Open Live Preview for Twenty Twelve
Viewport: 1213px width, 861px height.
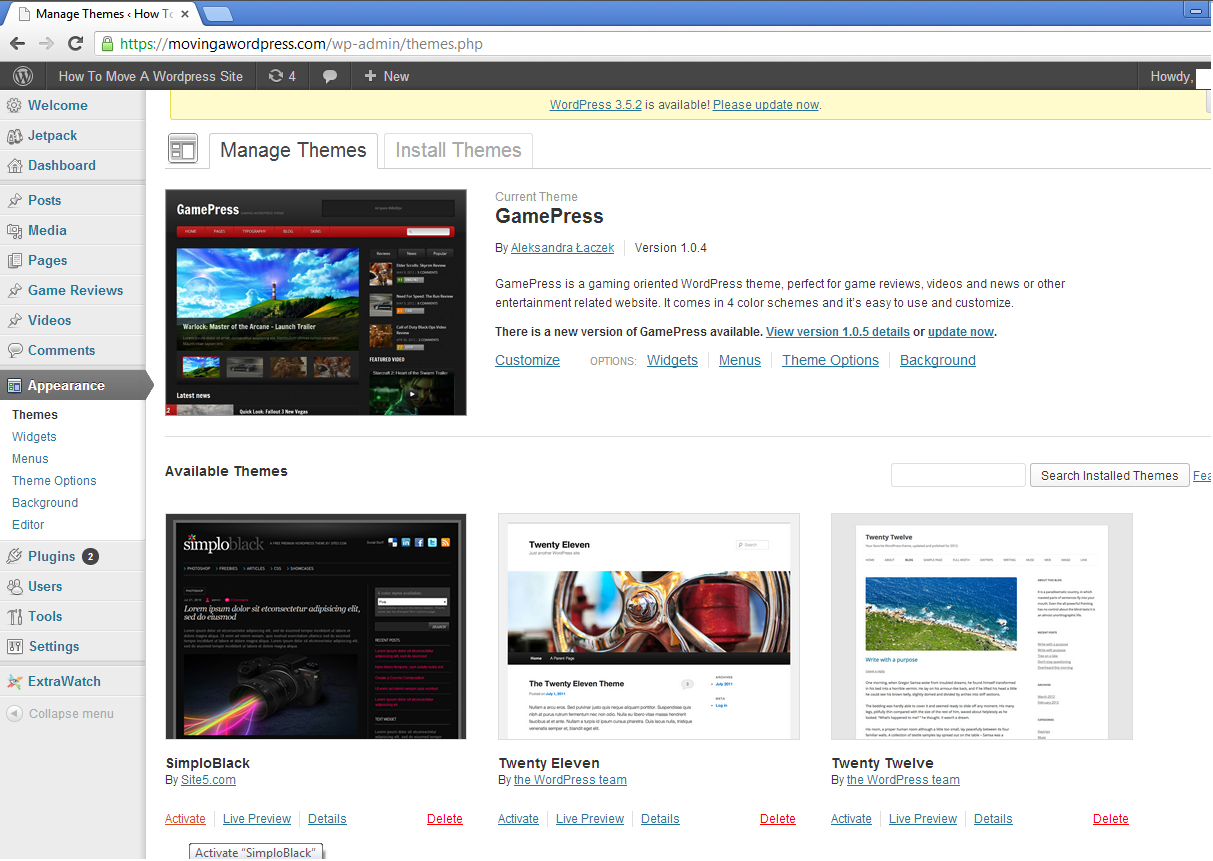pyautogui.click(x=923, y=818)
